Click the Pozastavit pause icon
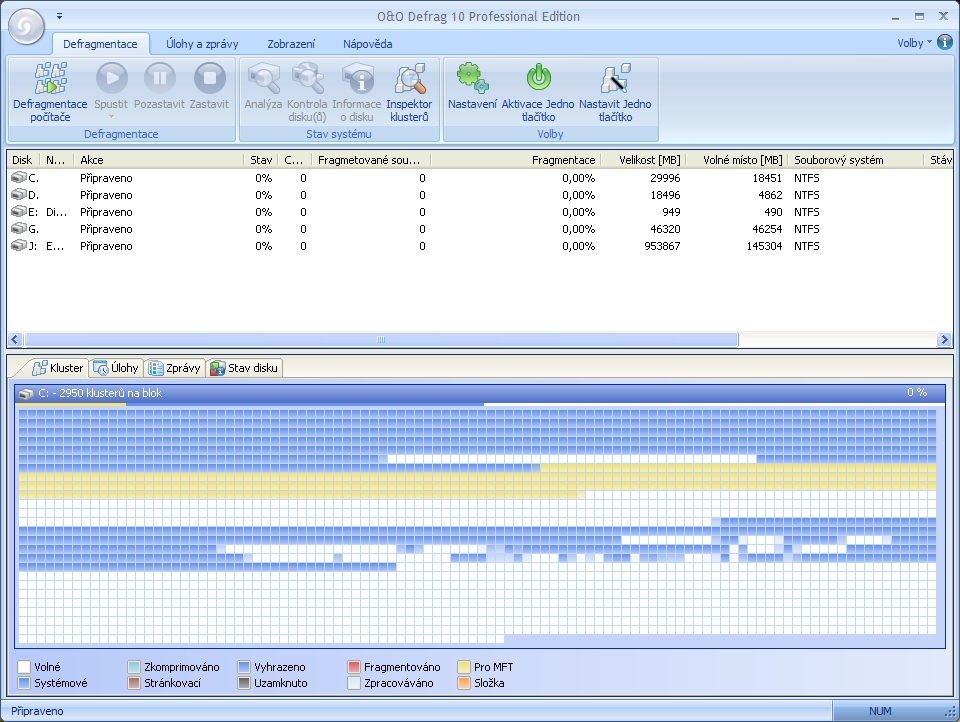The image size is (960, 722). (x=159, y=78)
